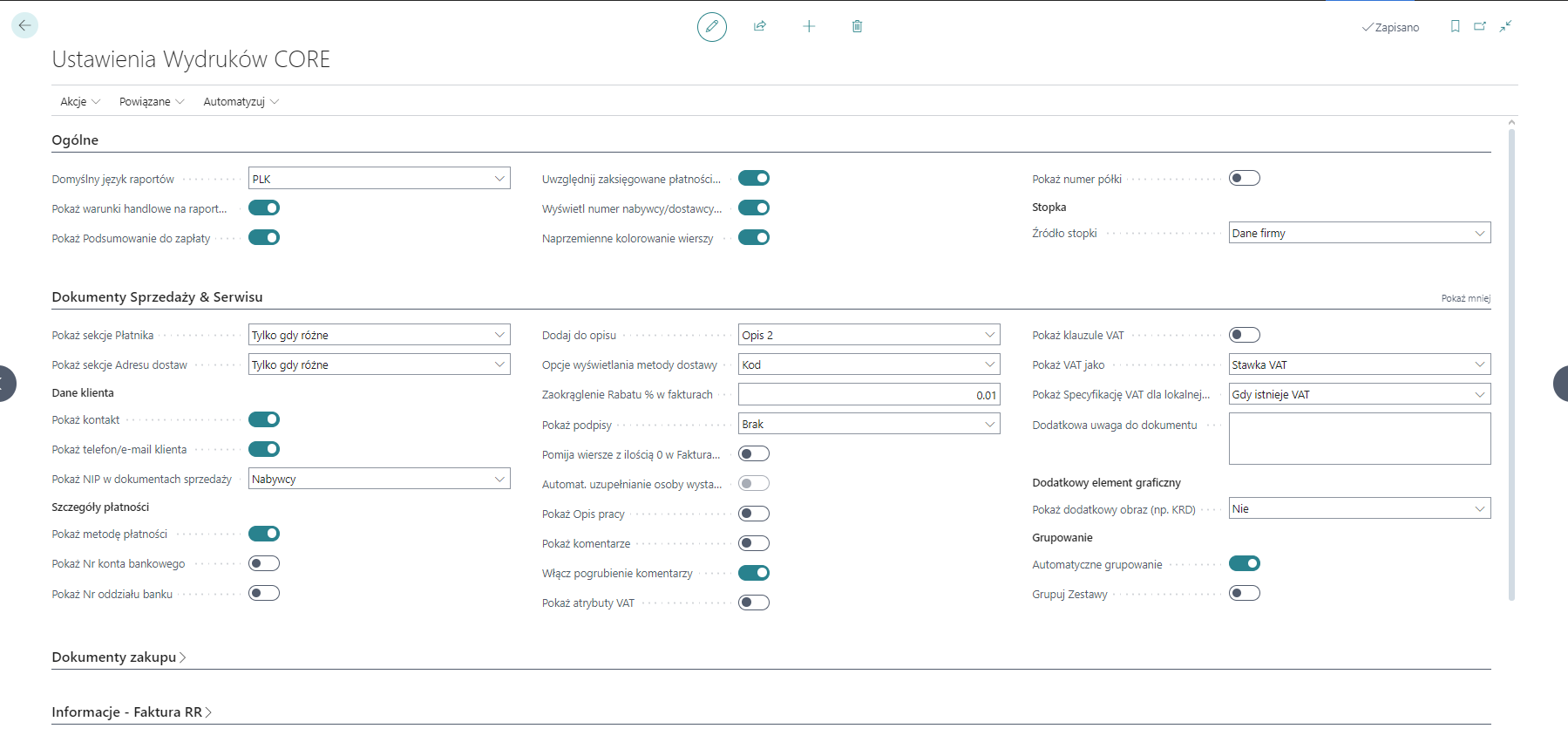Click the edit pencil icon
Image resolution: width=1568 pixels, height=749 pixels.
tap(712, 26)
